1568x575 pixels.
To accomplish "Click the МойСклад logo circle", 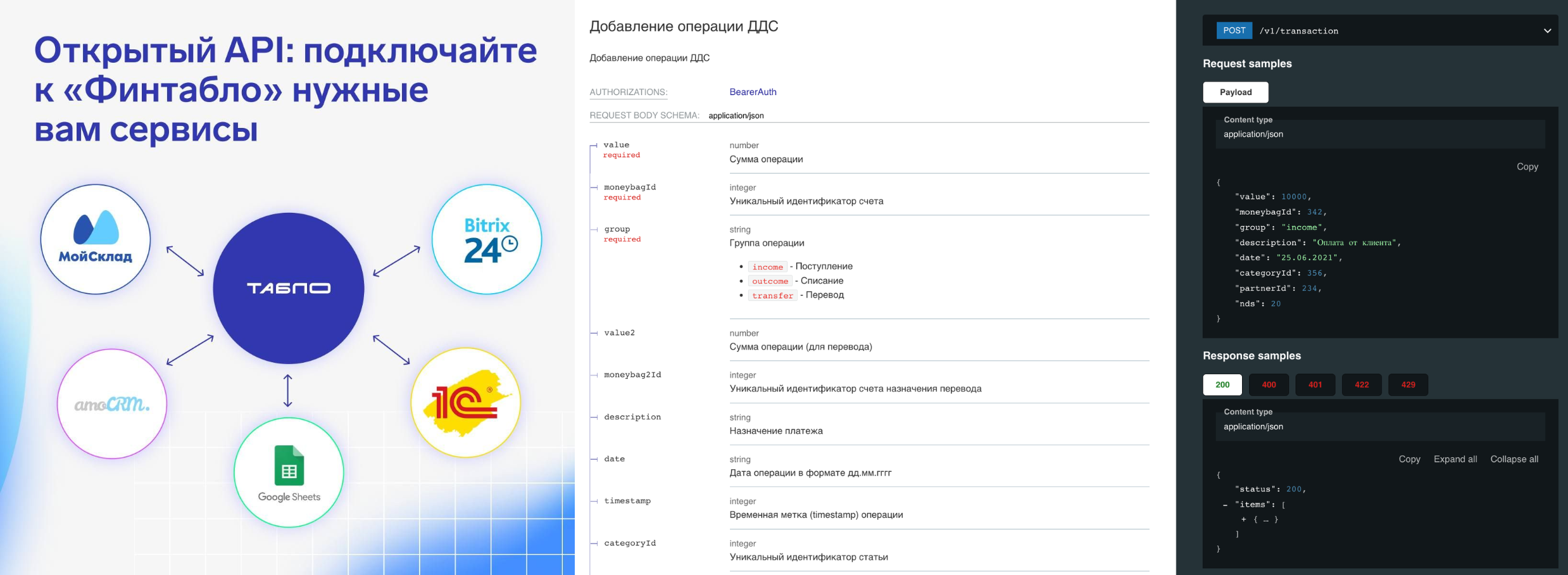I will coord(96,239).
